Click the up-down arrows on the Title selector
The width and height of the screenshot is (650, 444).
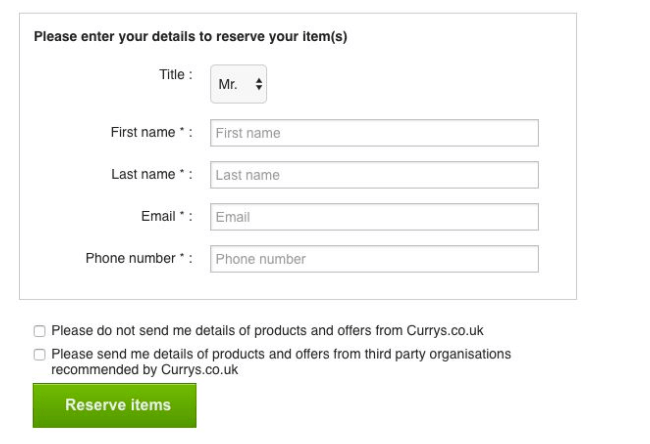pos(259,84)
